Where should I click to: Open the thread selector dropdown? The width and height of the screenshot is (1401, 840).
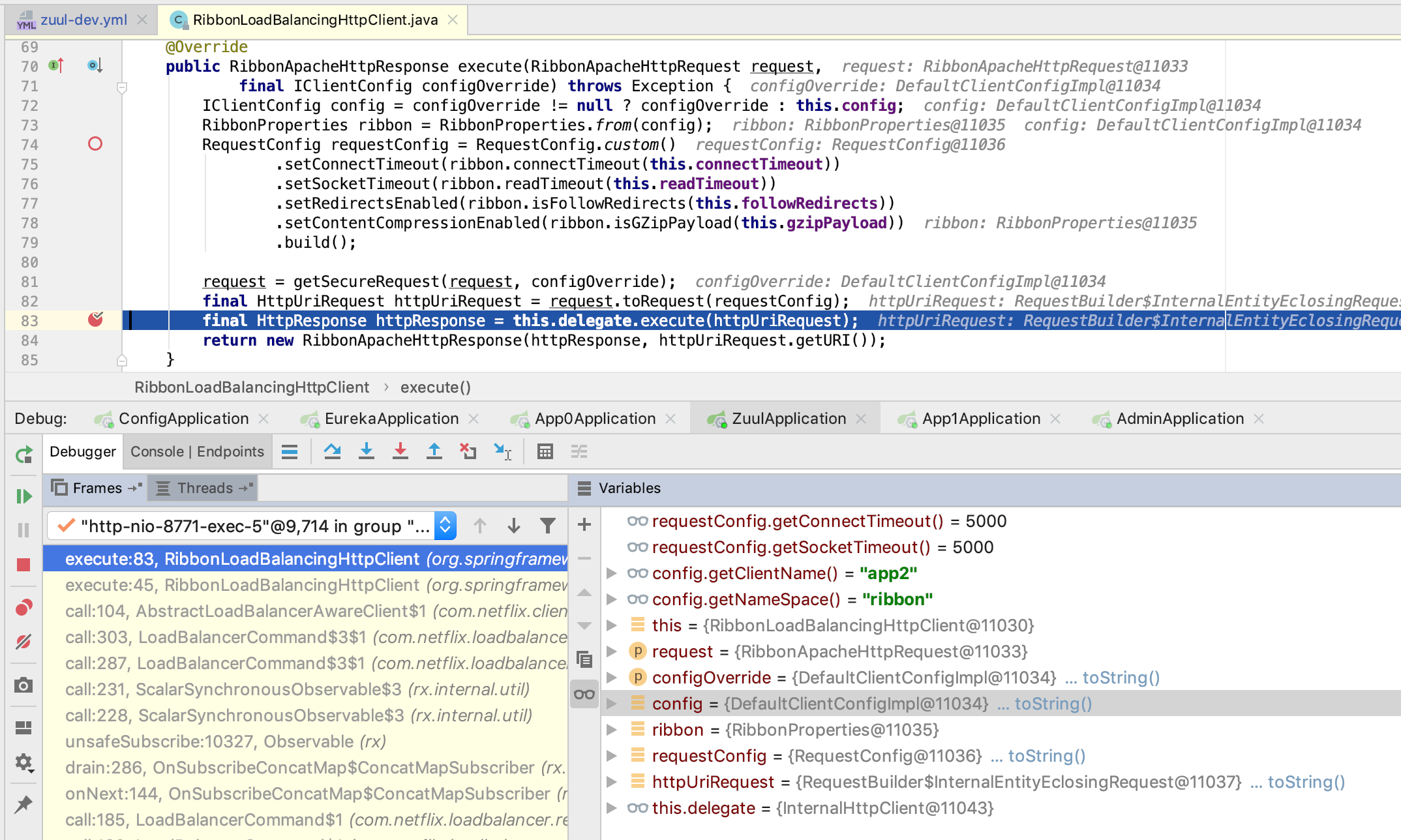pos(445,526)
